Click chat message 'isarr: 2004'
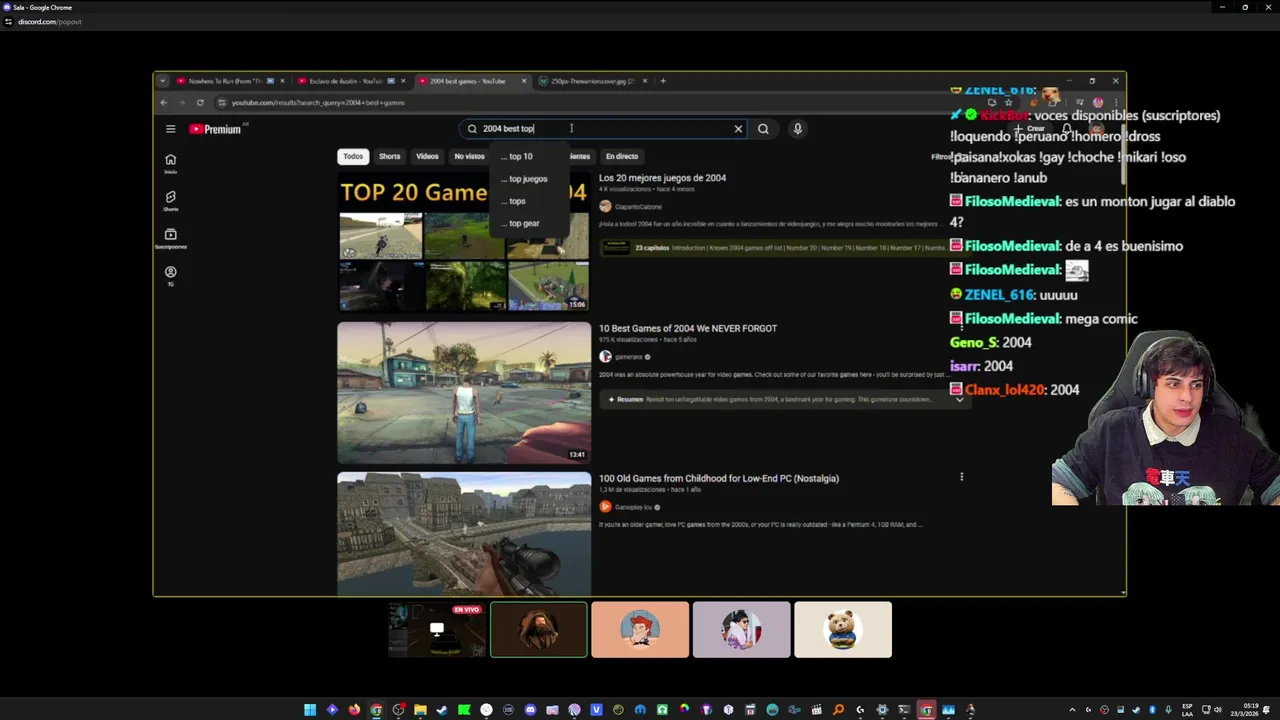 [x=981, y=366]
